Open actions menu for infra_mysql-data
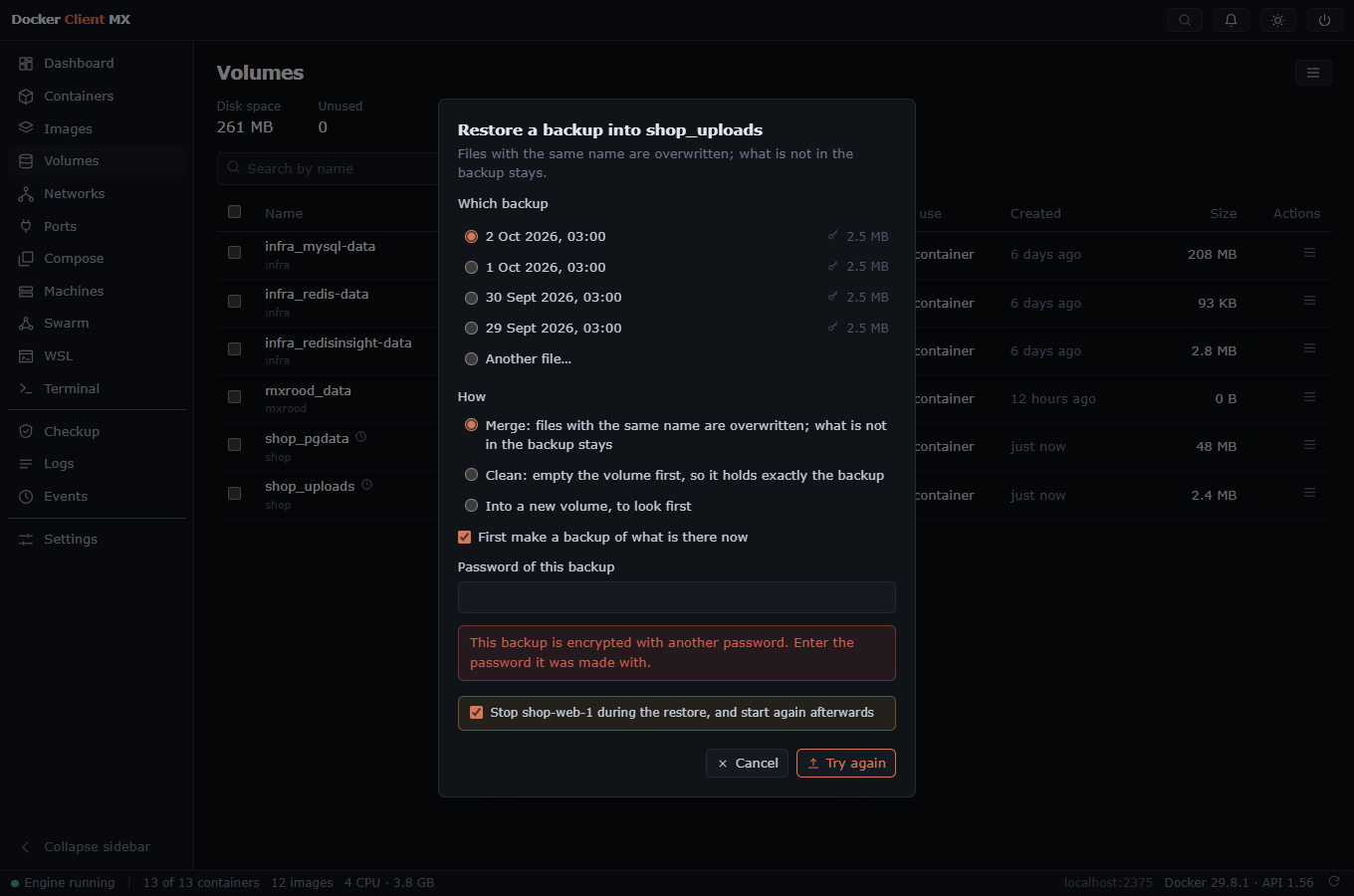Screen dimensions: 1354x896 pyautogui.click(x=1309, y=253)
